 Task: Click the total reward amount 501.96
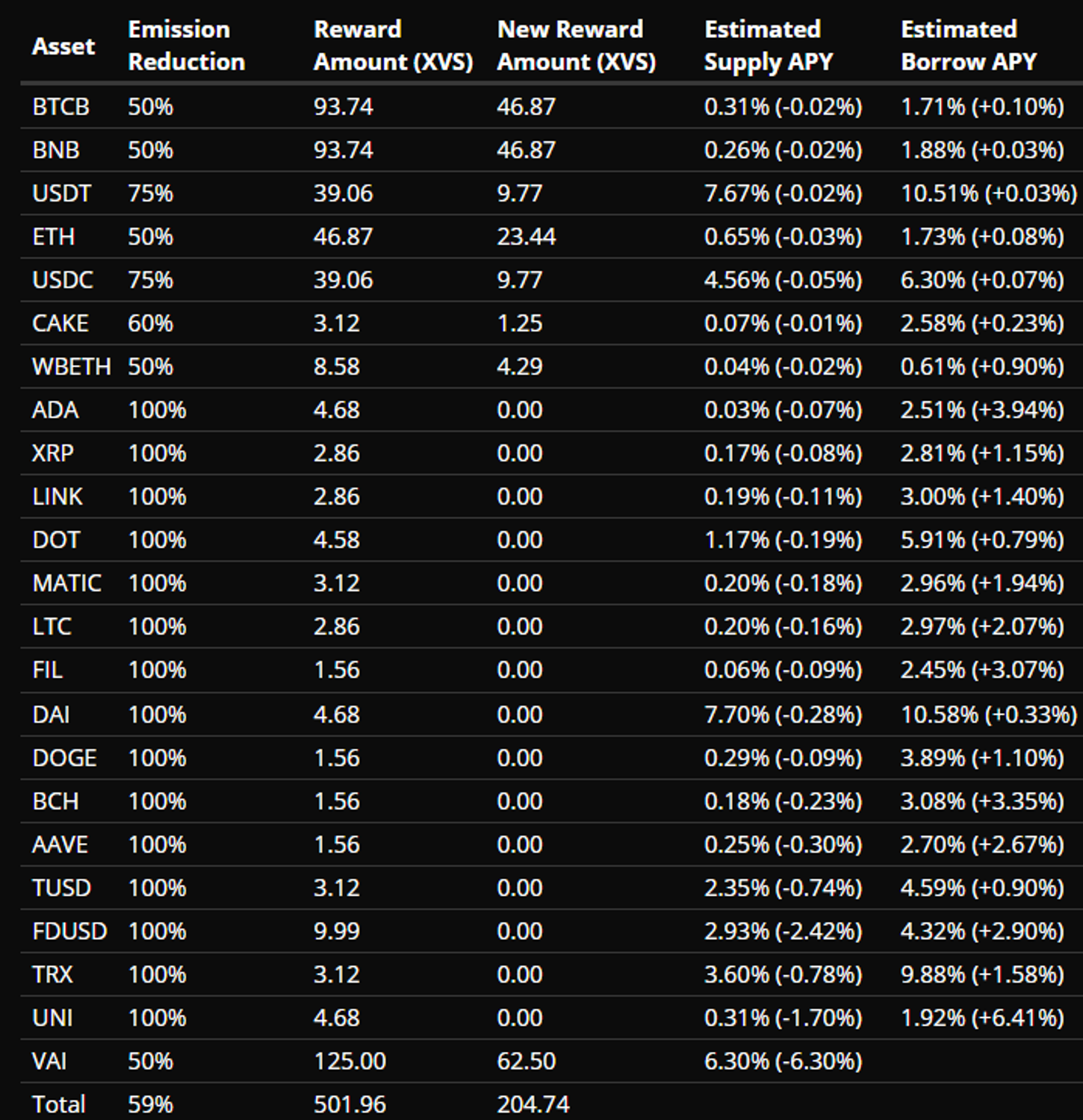[x=350, y=1104]
